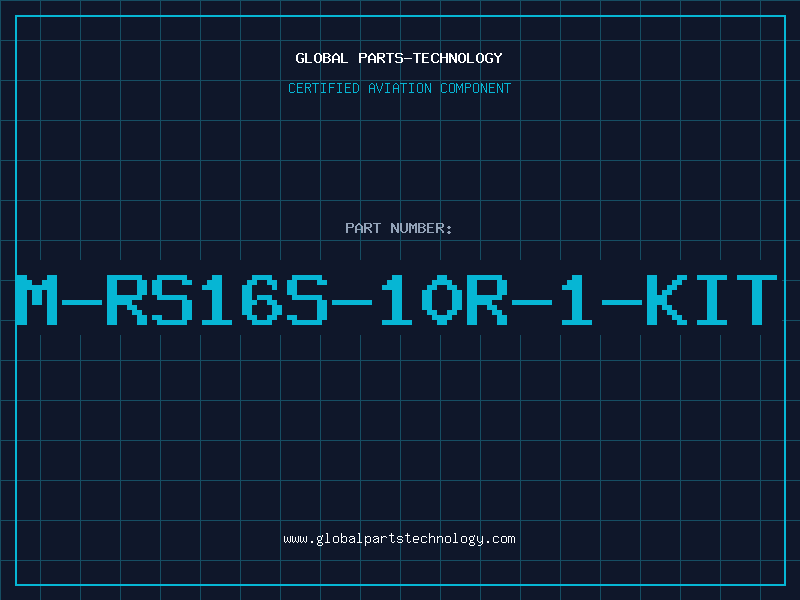The height and width of the screenshot is (600, 800).
Task: Click the 'PART NUMBER:' label
Action: coord(399,228)
